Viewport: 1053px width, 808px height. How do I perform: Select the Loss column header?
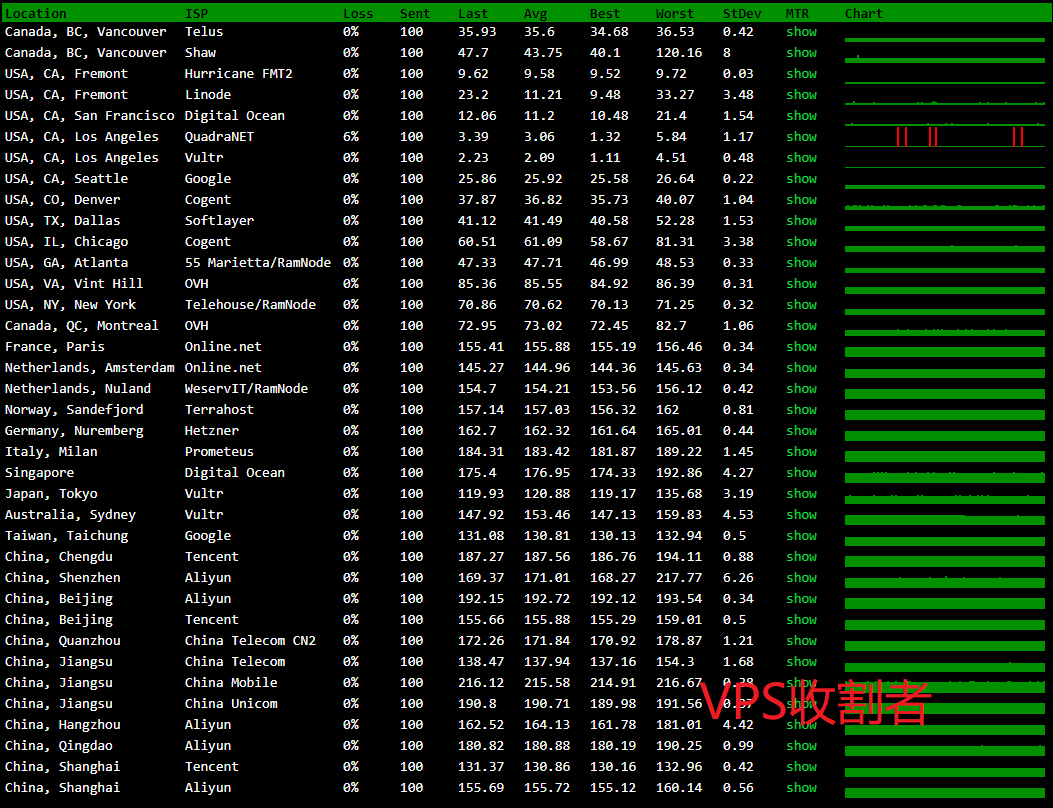click(x=358, y=14)
